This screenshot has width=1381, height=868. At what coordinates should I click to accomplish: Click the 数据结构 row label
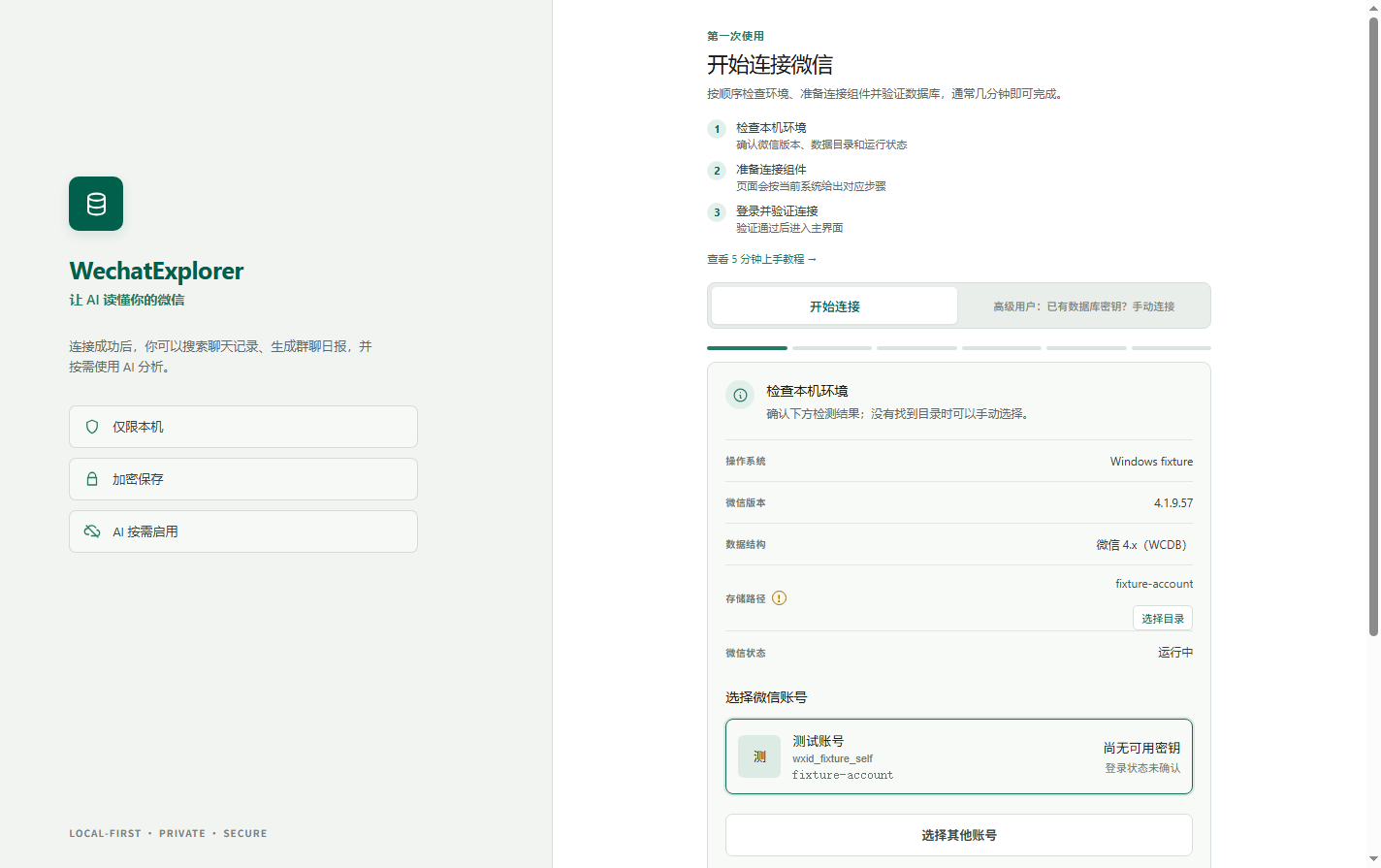point(746,545)
